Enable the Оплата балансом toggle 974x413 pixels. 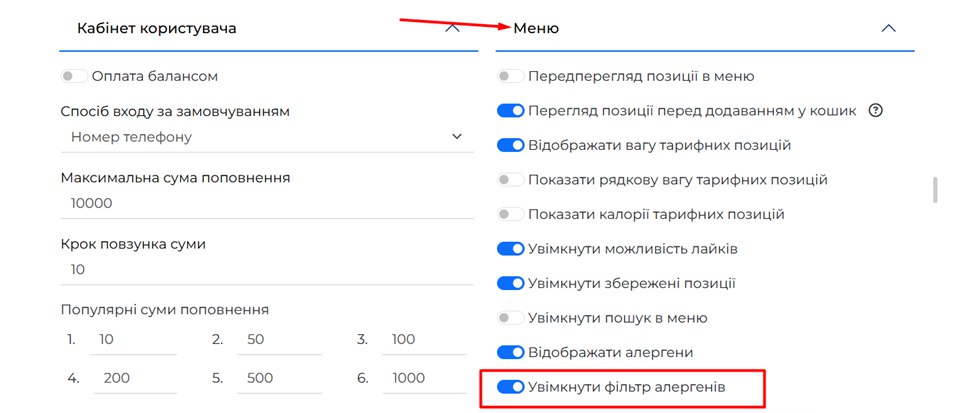[x=74, y=76]
